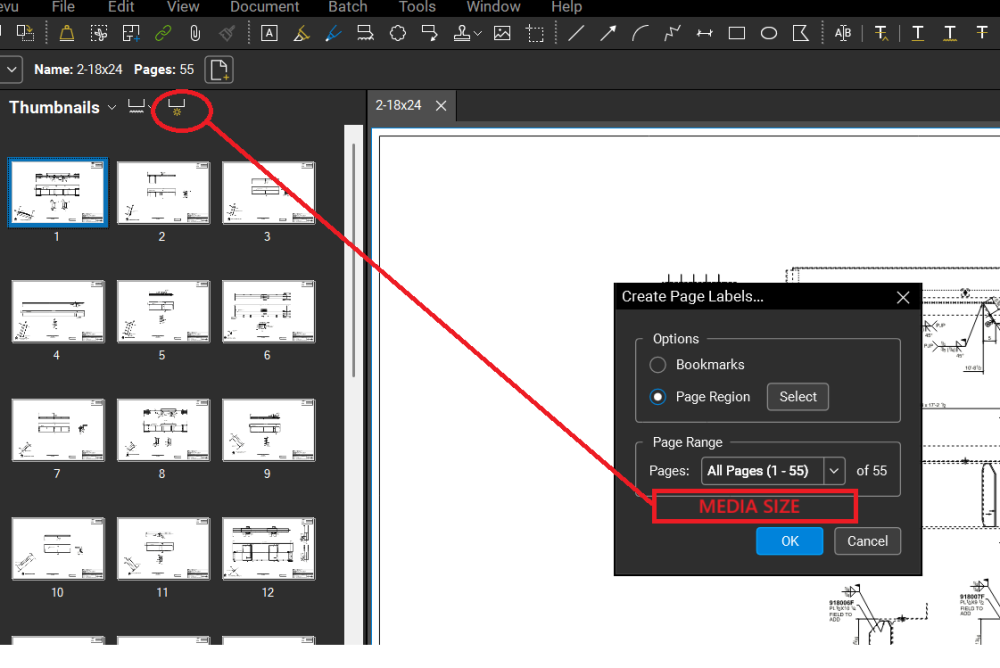
Task: Select the blue Pen tool
Action: [x=333, y=33]
